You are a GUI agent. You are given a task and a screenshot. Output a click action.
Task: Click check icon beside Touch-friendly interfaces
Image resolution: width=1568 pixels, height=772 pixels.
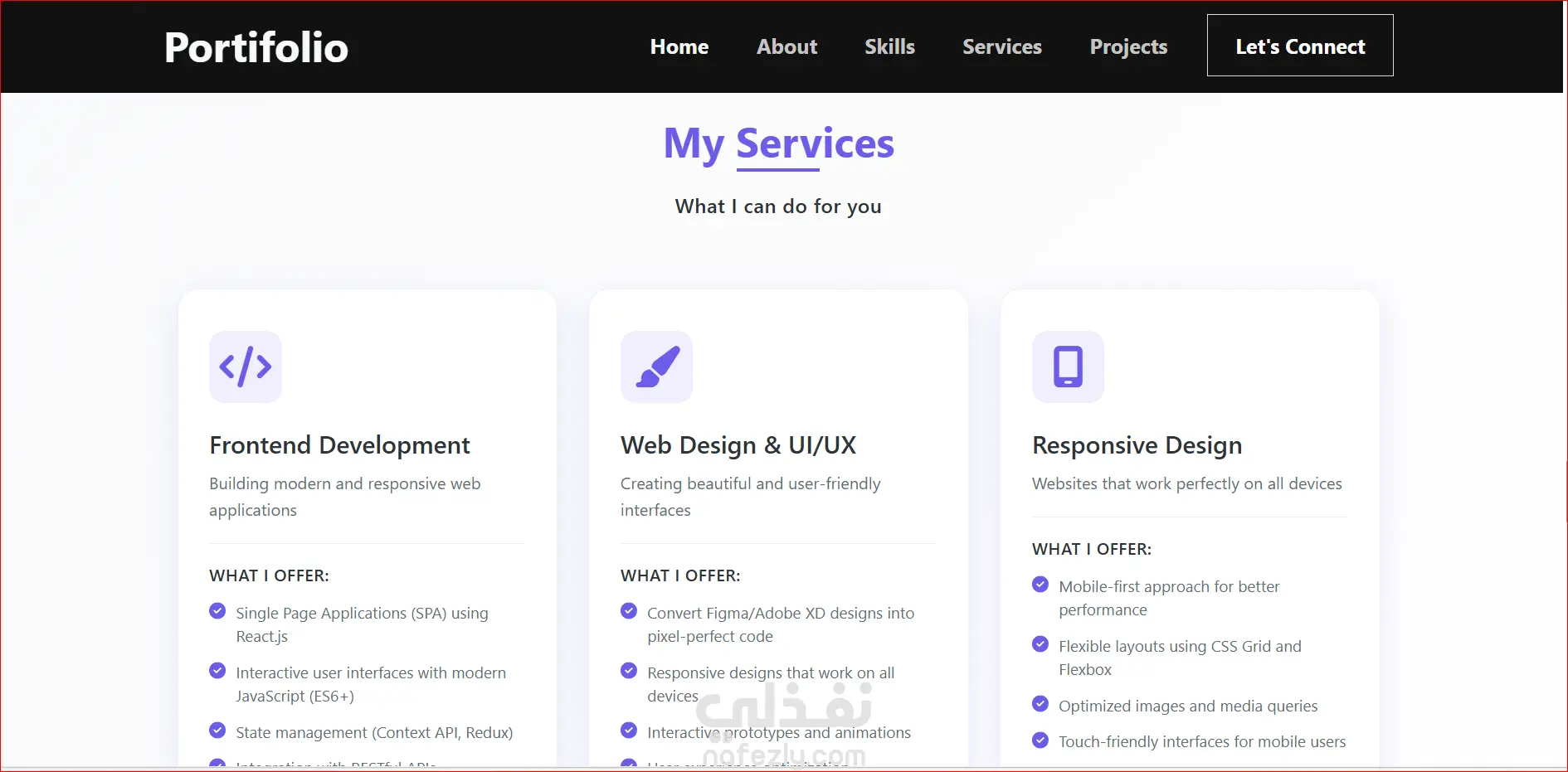(1040, 740)
